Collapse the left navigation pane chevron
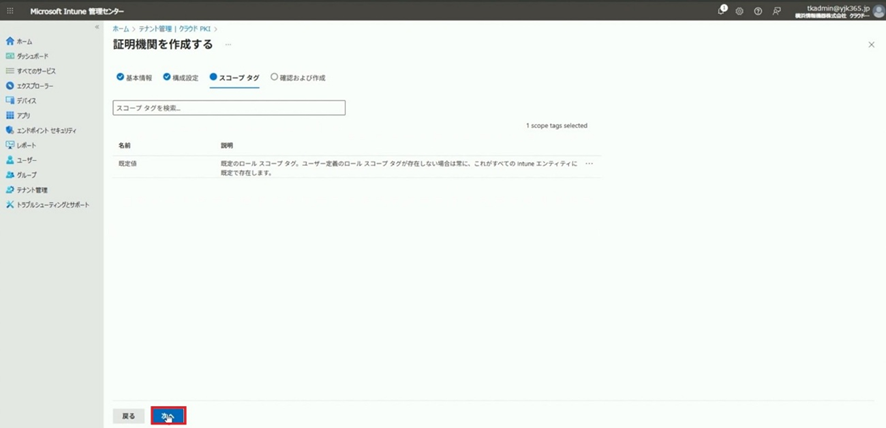 tap(96, 27)
